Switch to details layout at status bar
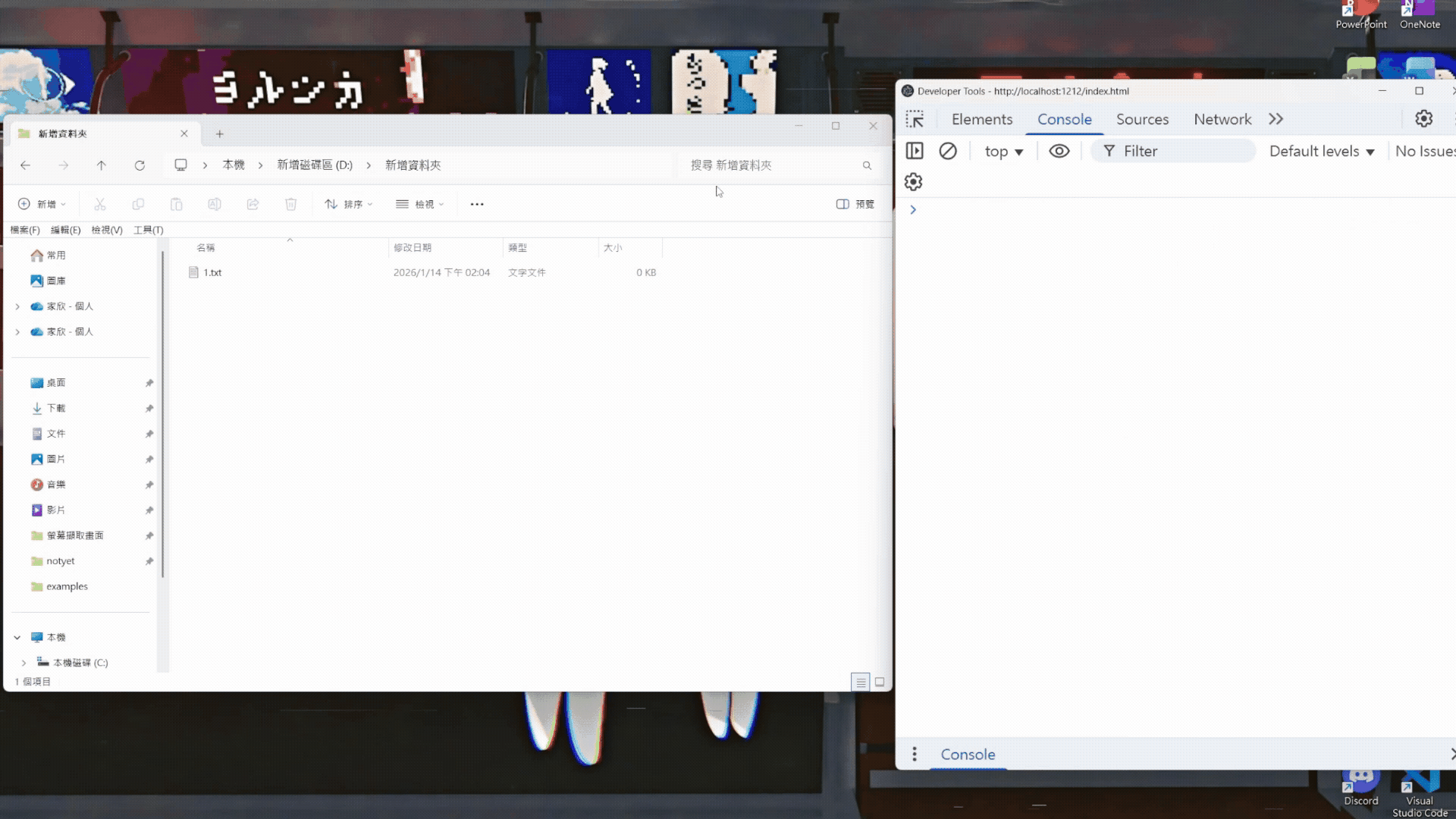 [x=861, y=682]
